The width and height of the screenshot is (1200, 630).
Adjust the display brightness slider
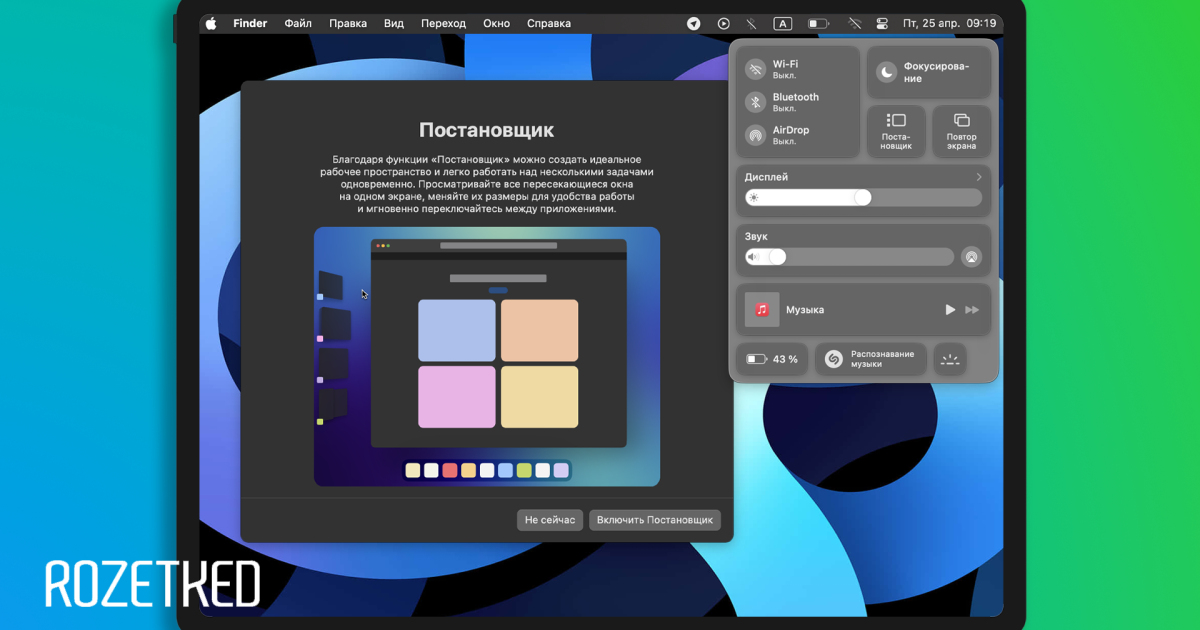coord(862,198)
